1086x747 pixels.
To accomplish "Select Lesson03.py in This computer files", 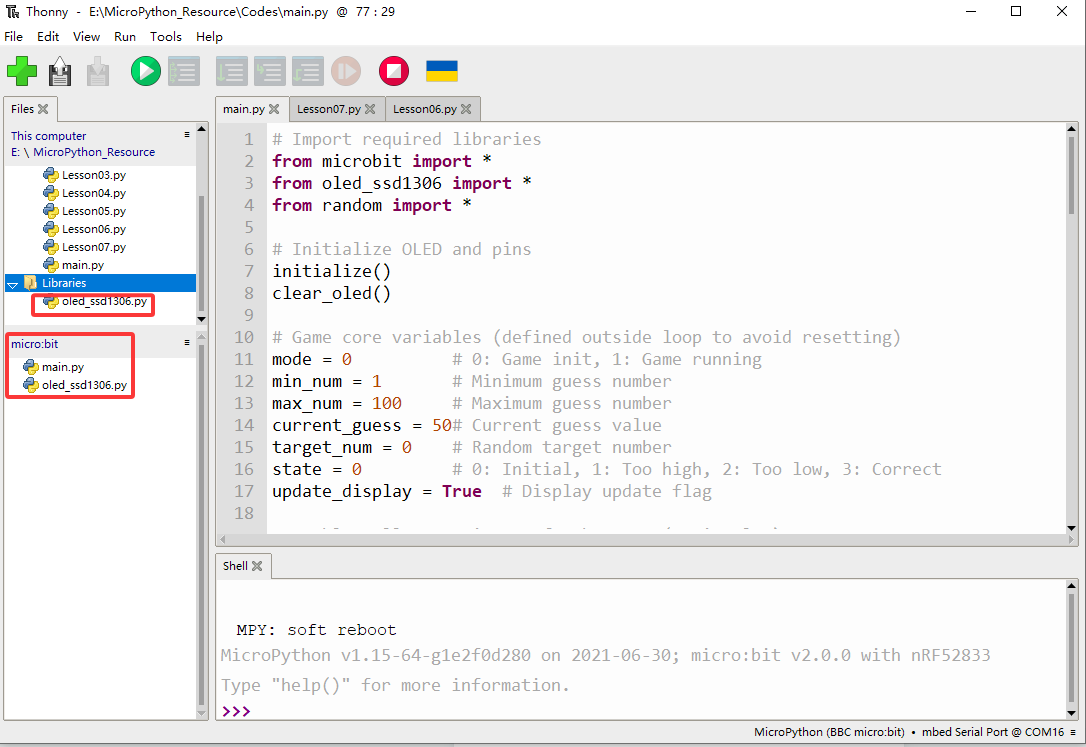I will click(94, 175).
